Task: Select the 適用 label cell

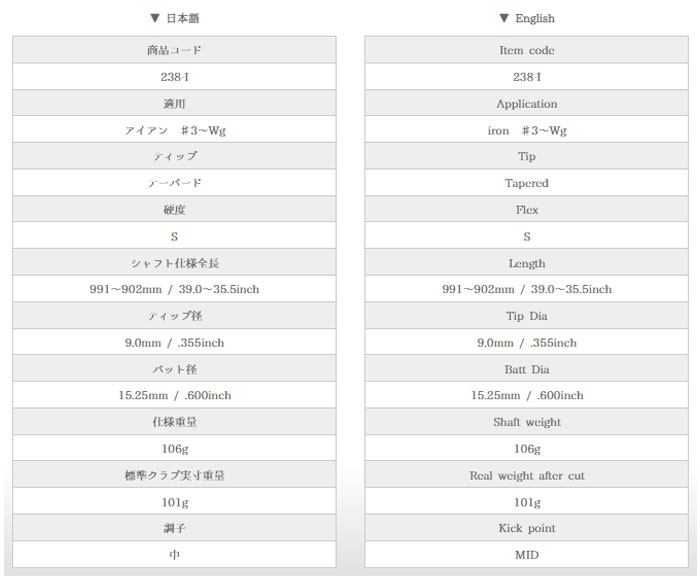Action: (174, 104)
